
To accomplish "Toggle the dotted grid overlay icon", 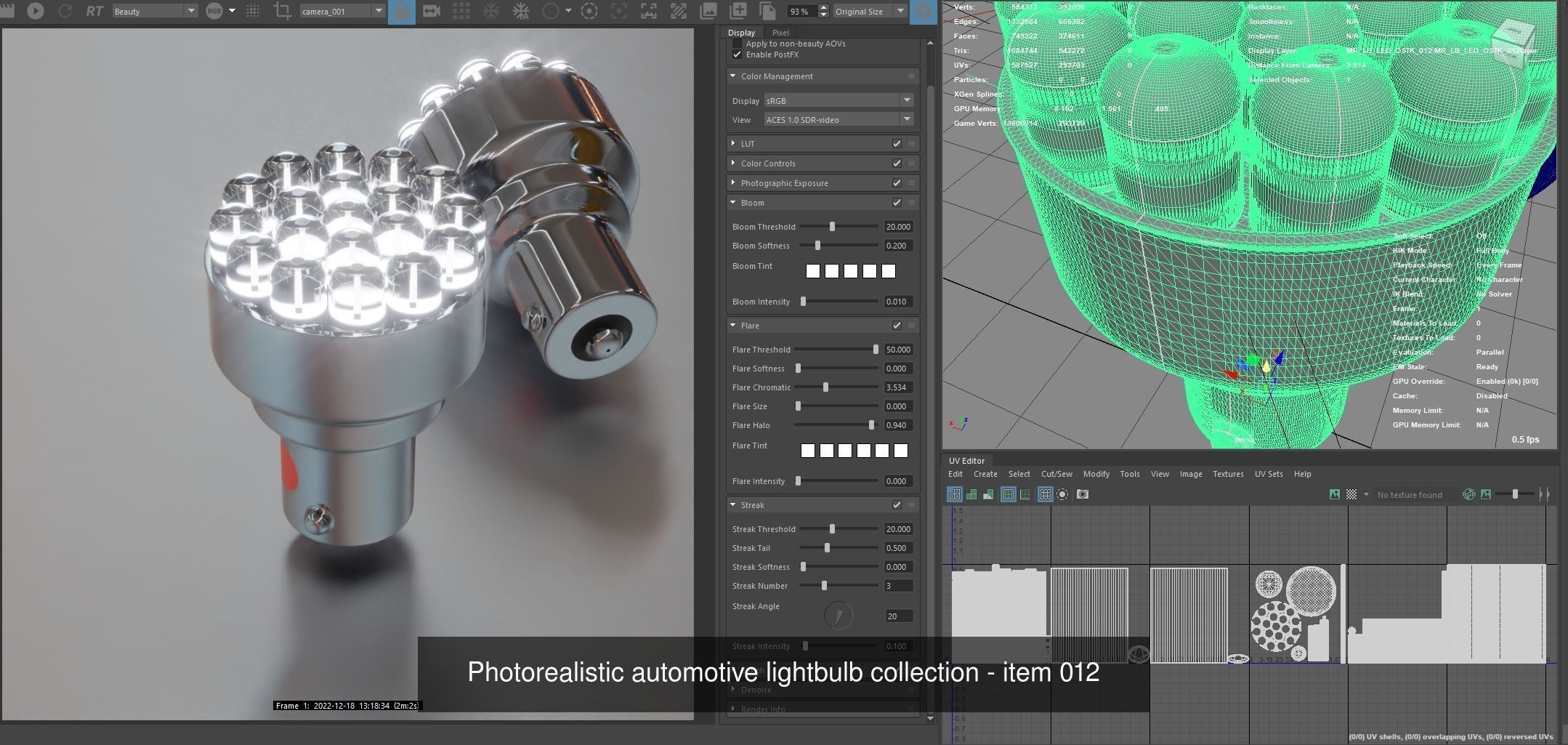I will click(253, 11).
